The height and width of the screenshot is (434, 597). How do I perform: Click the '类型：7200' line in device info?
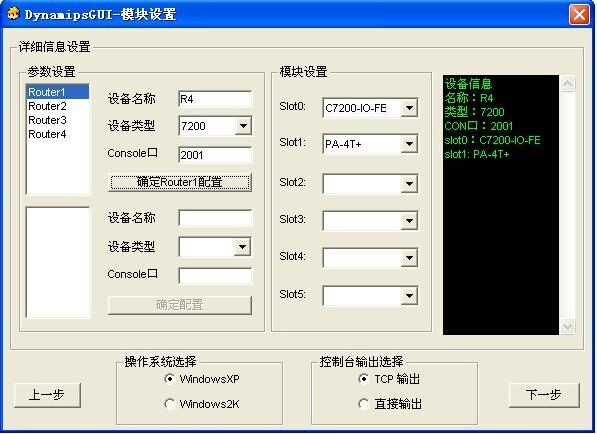(x=474, y=112)
